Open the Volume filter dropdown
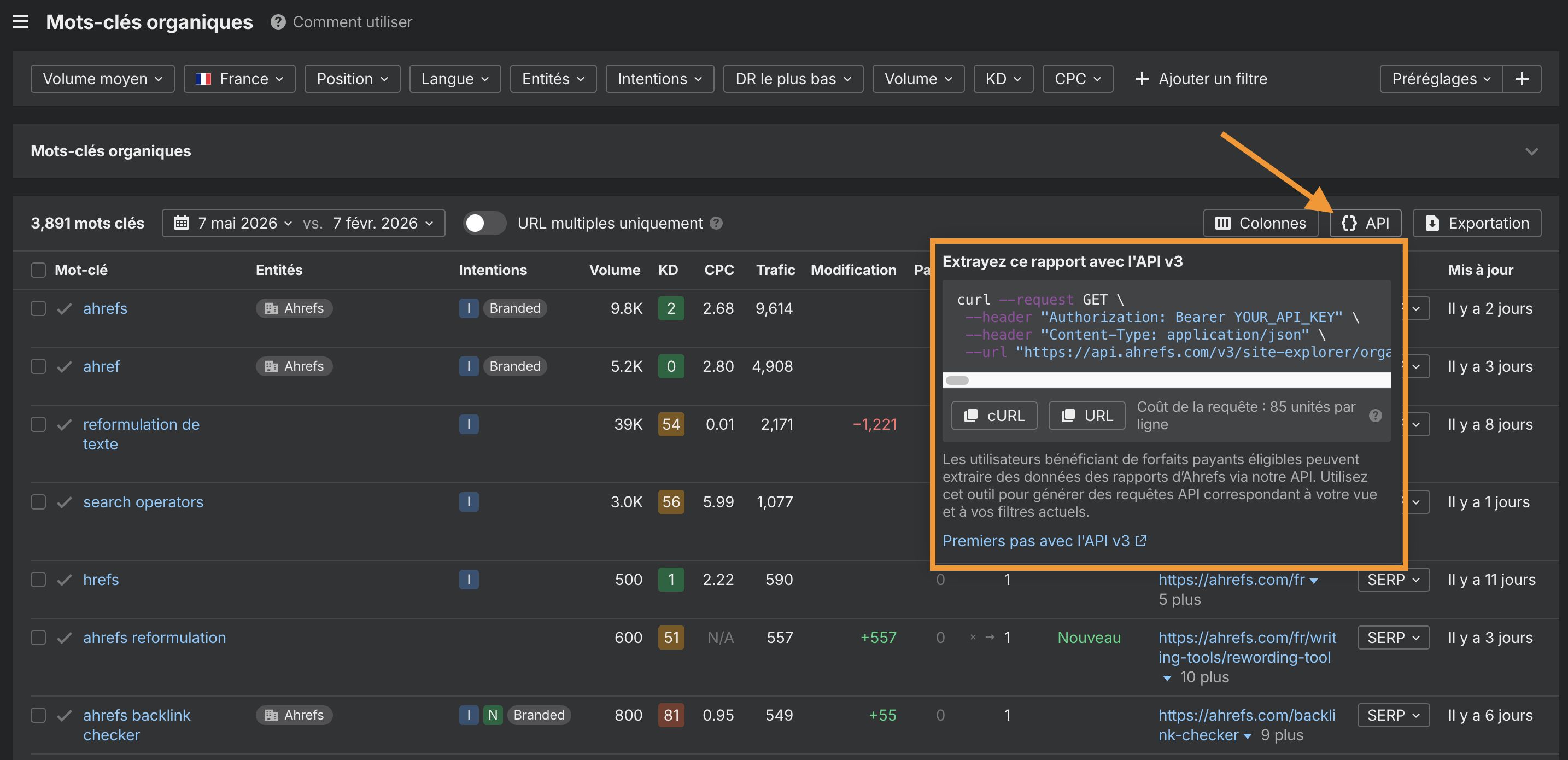The width and height of the screenshot is (1568, 760). point(918,79)
